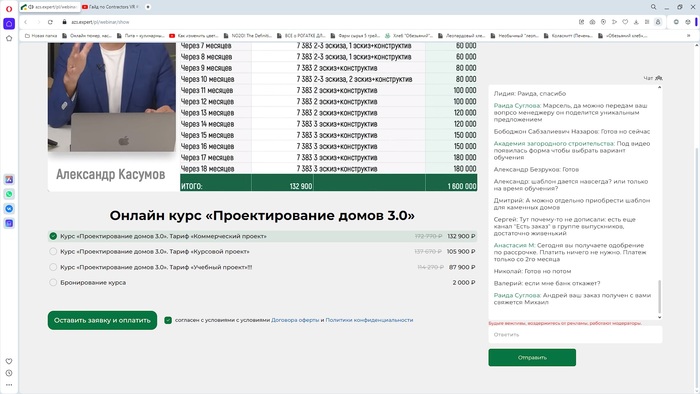
Task: Click the address bar URL acs.expert
Action: click(100, 22)
